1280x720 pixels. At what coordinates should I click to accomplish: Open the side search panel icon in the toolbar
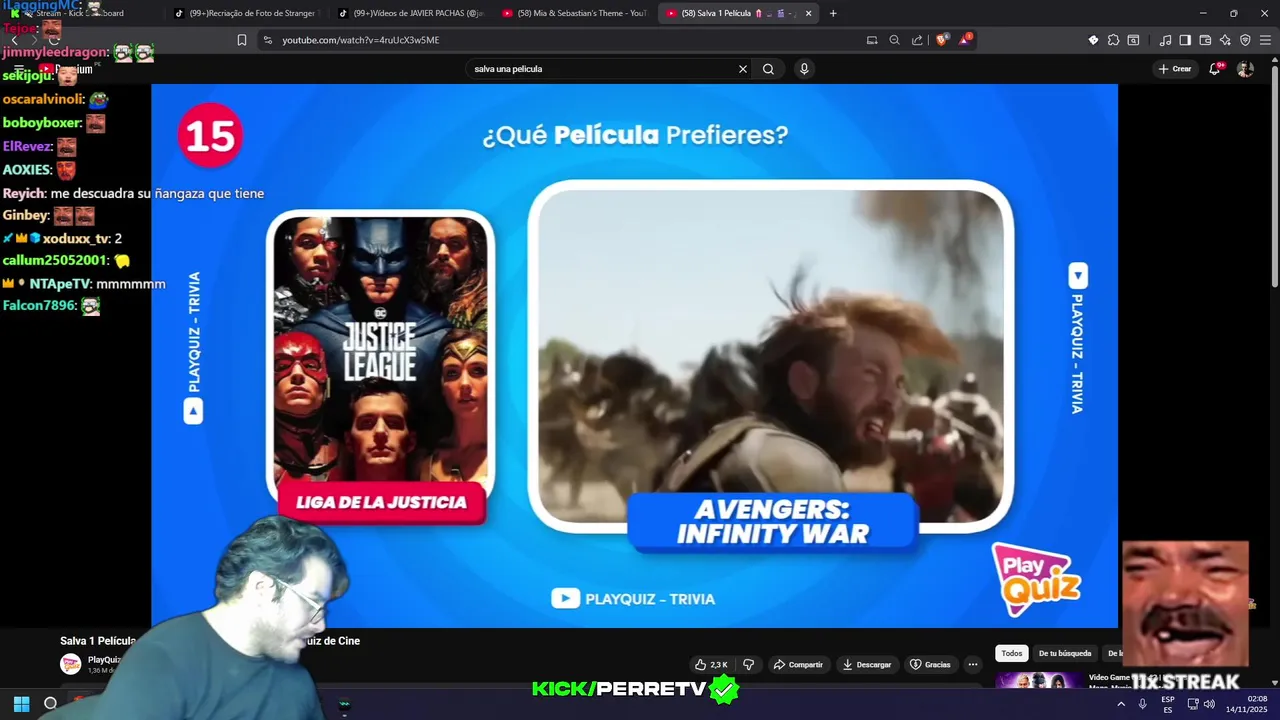(x=1133, y=40)
